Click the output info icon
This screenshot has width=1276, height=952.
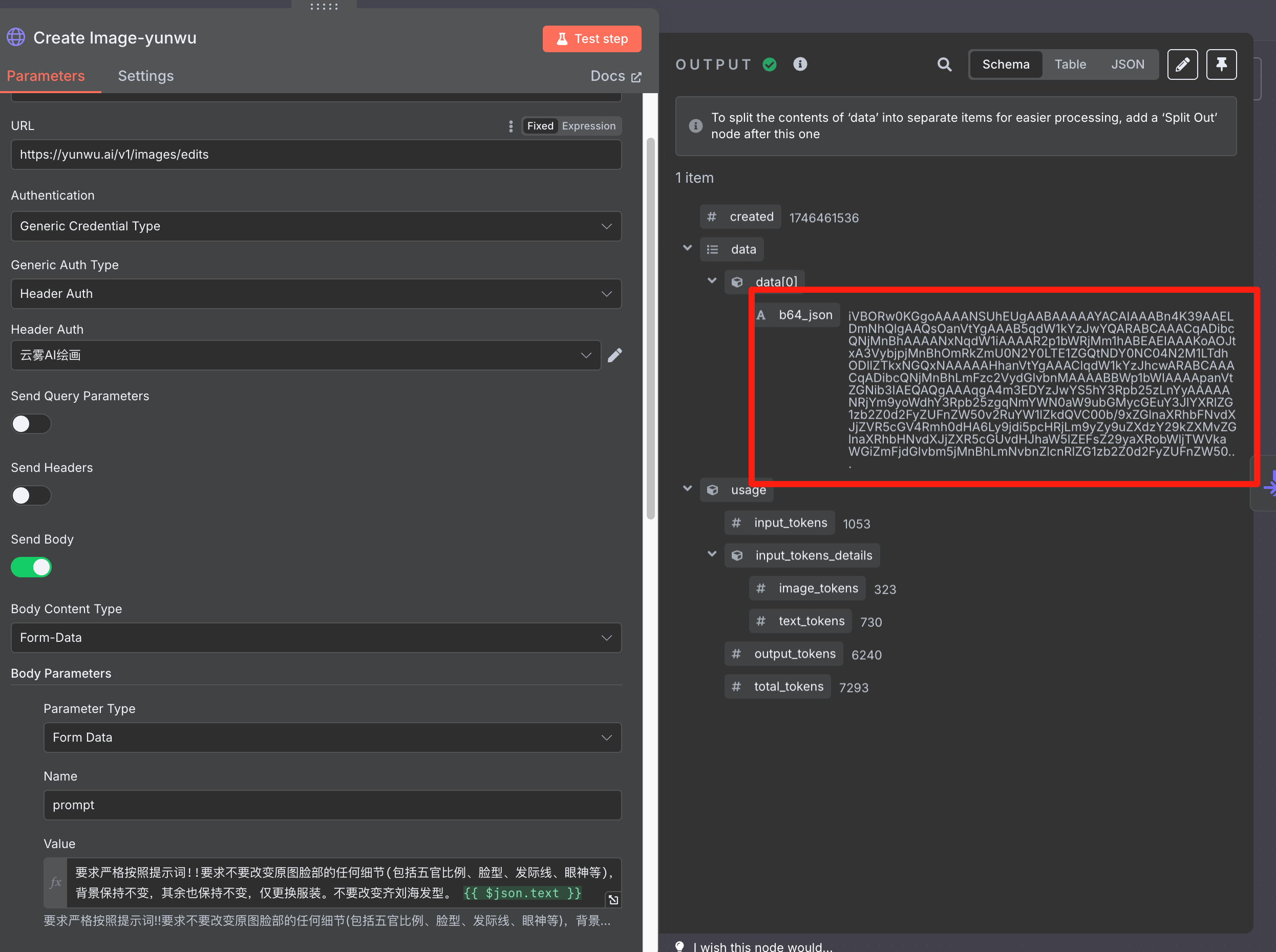pyautogui.click(x=800, y=64)
